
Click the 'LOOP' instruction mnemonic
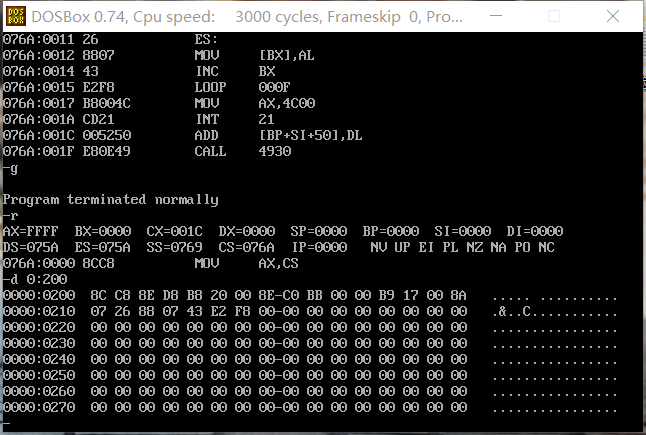tap(211, 87)
